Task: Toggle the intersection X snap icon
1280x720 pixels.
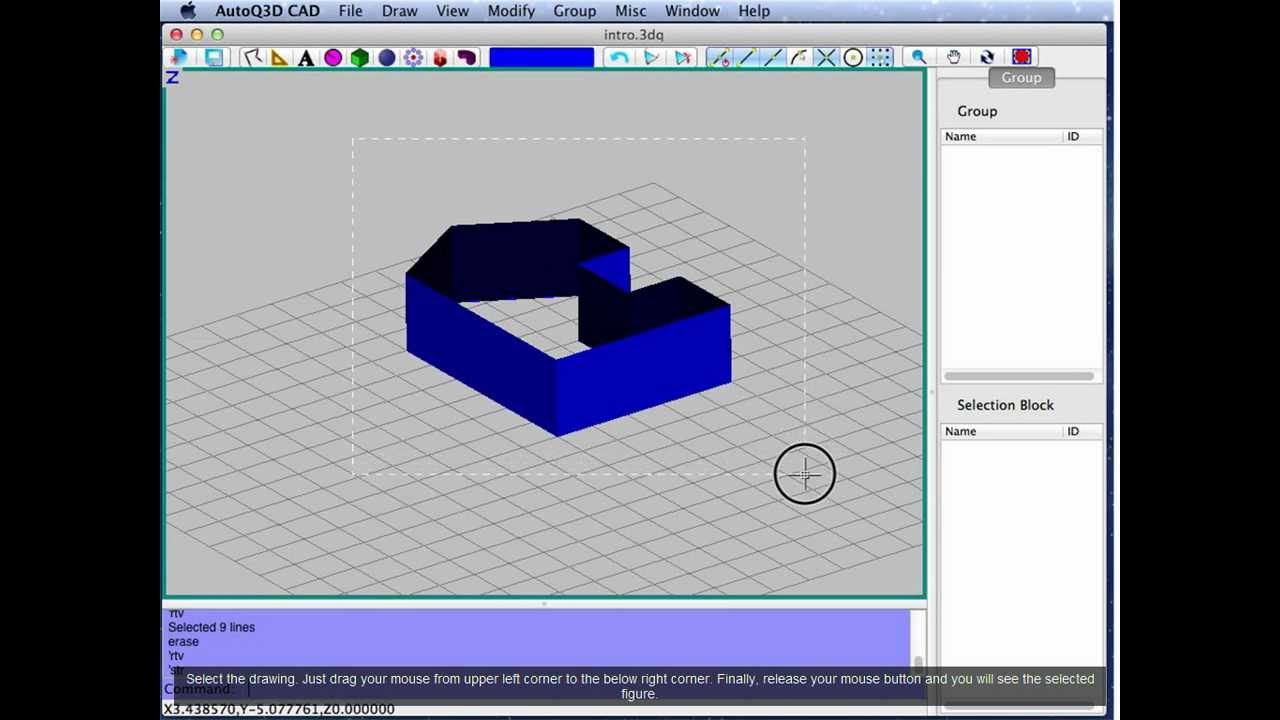Action: [x=826, y=58]
